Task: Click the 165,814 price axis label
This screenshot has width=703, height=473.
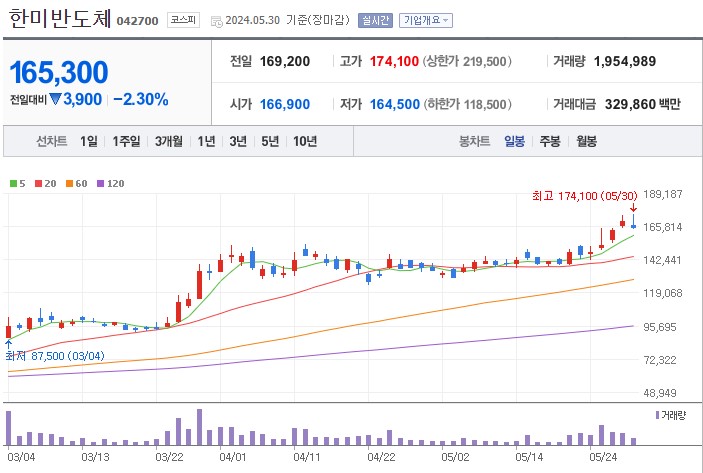Action: coord(663,227)
